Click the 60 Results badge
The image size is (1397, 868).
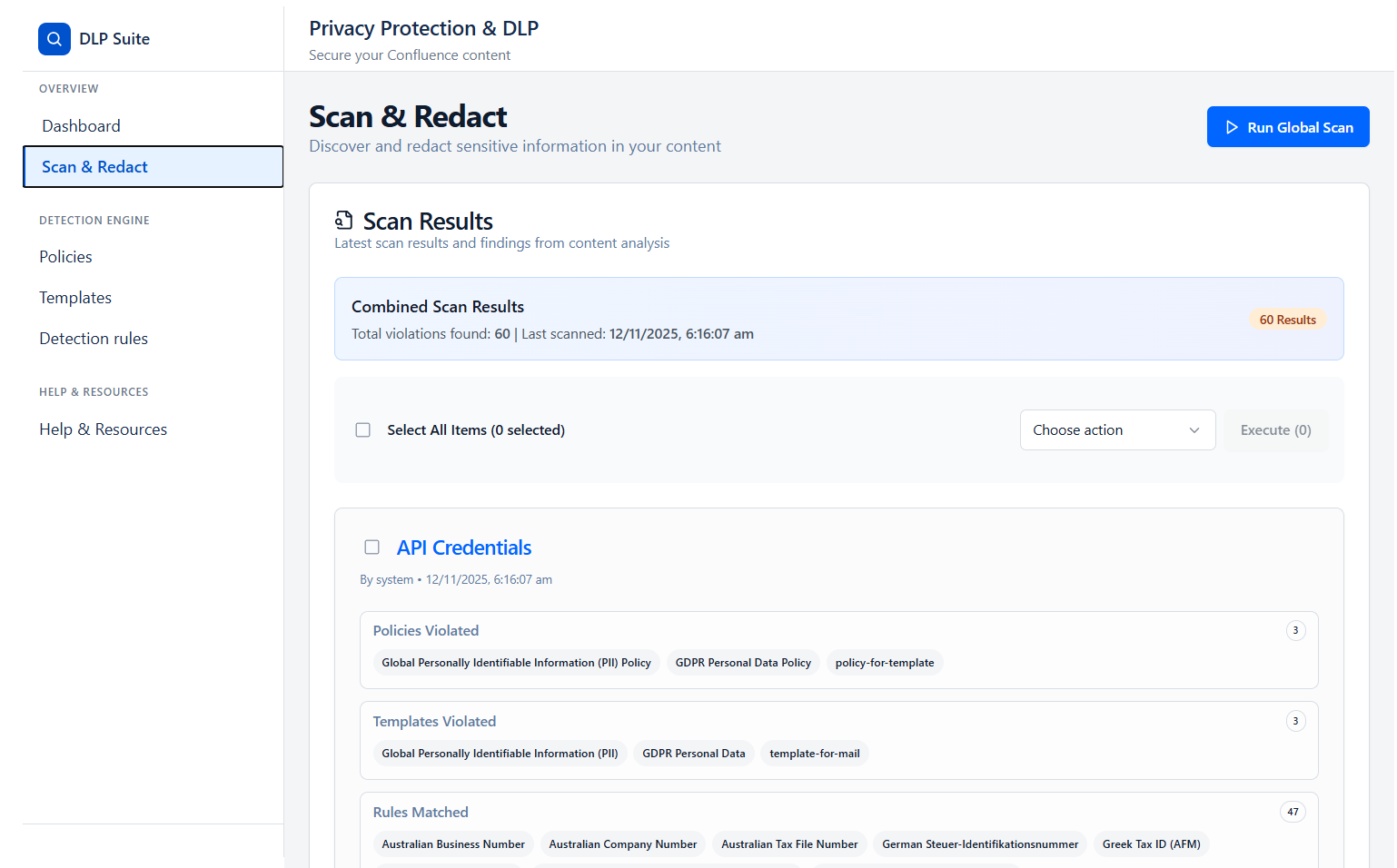point(1287,319)
